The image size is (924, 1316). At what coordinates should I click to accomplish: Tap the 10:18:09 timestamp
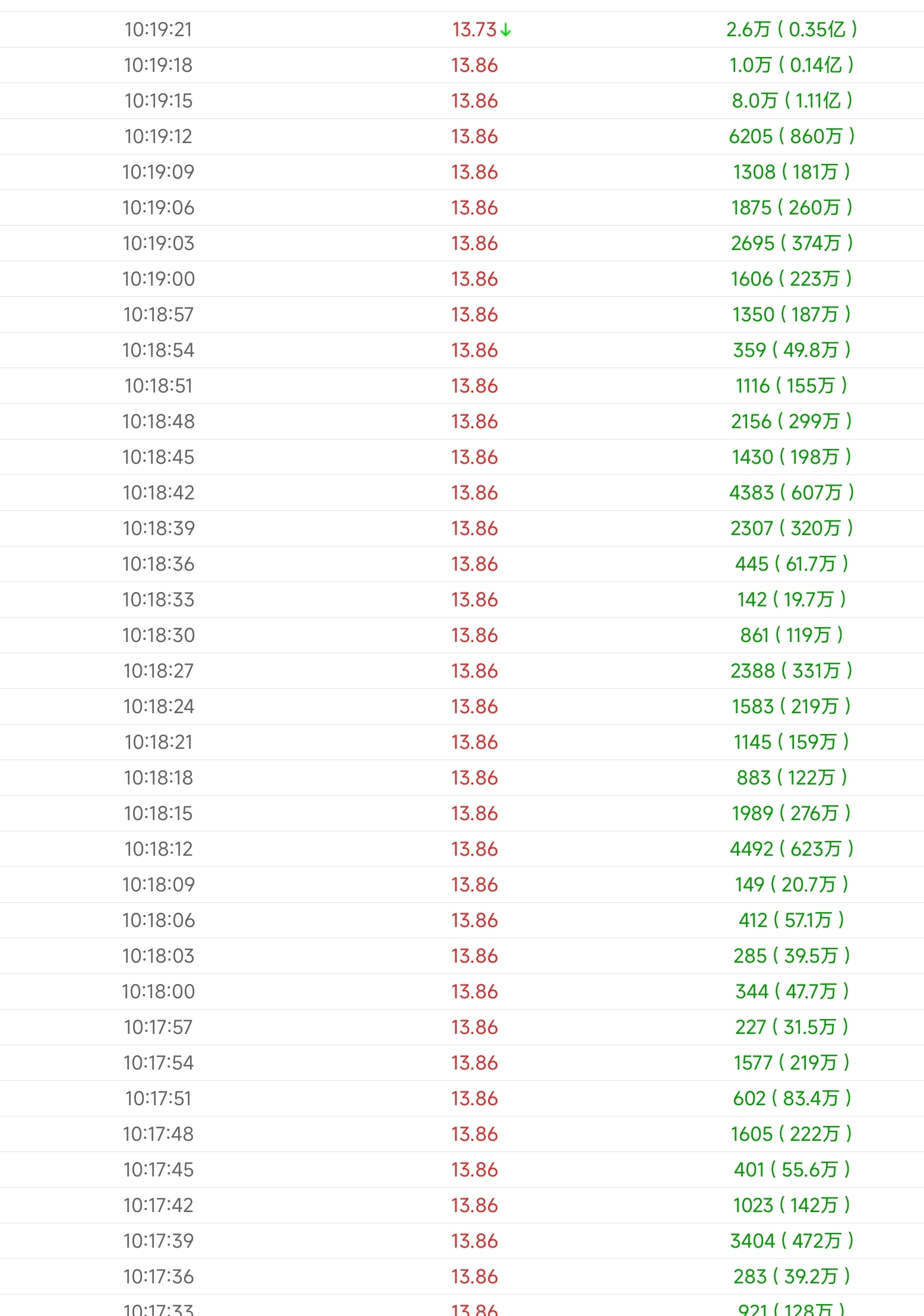[158, 885]
